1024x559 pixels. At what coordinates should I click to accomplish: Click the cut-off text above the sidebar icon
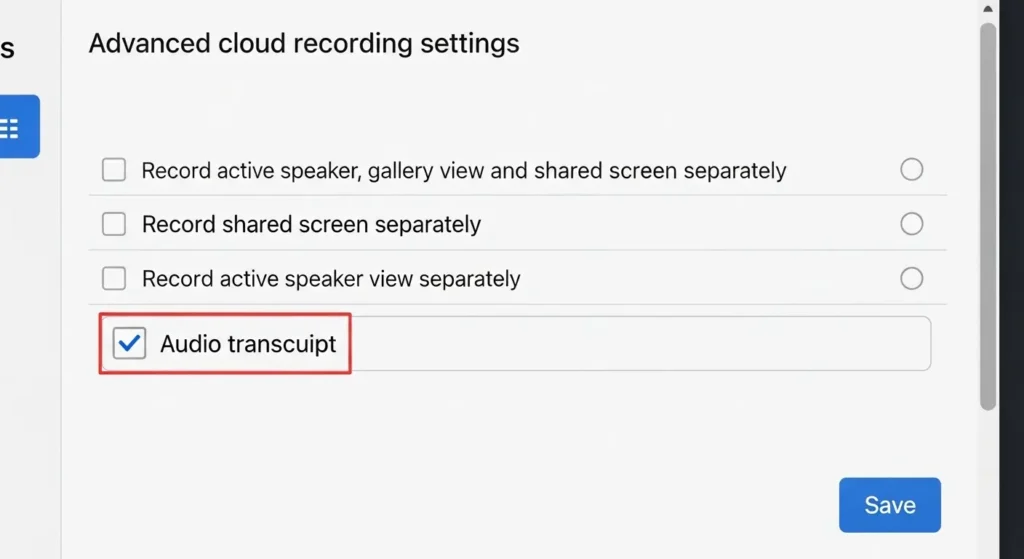[x=7, y=48]
